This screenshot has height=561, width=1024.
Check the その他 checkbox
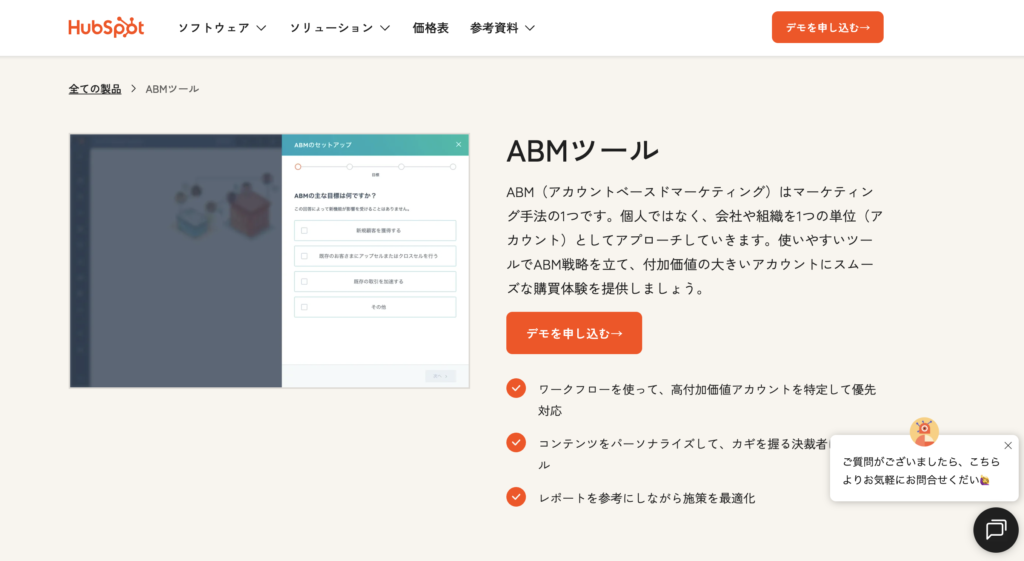[304, 307]
